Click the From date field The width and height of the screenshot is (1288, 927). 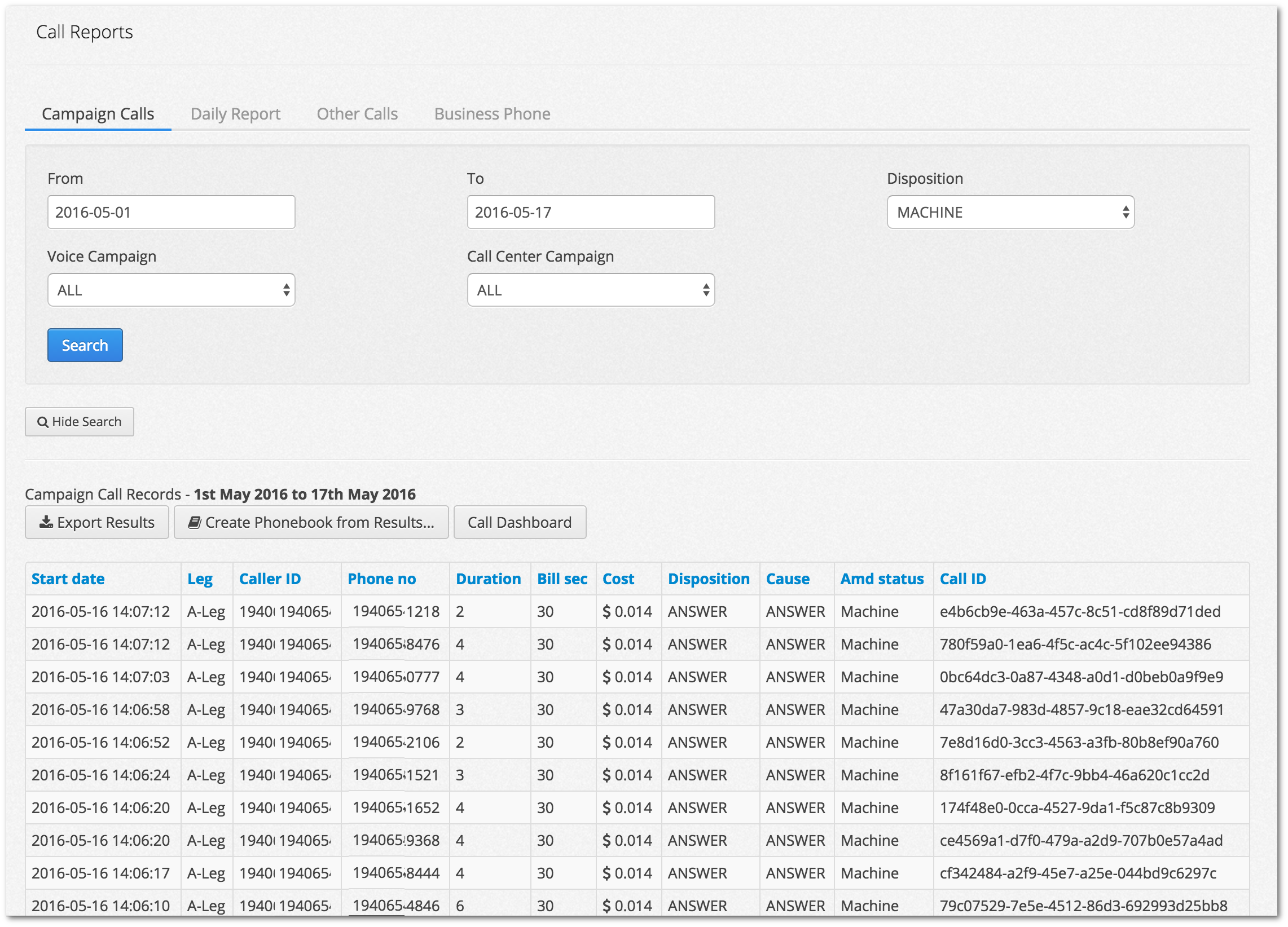click(171, 213)
